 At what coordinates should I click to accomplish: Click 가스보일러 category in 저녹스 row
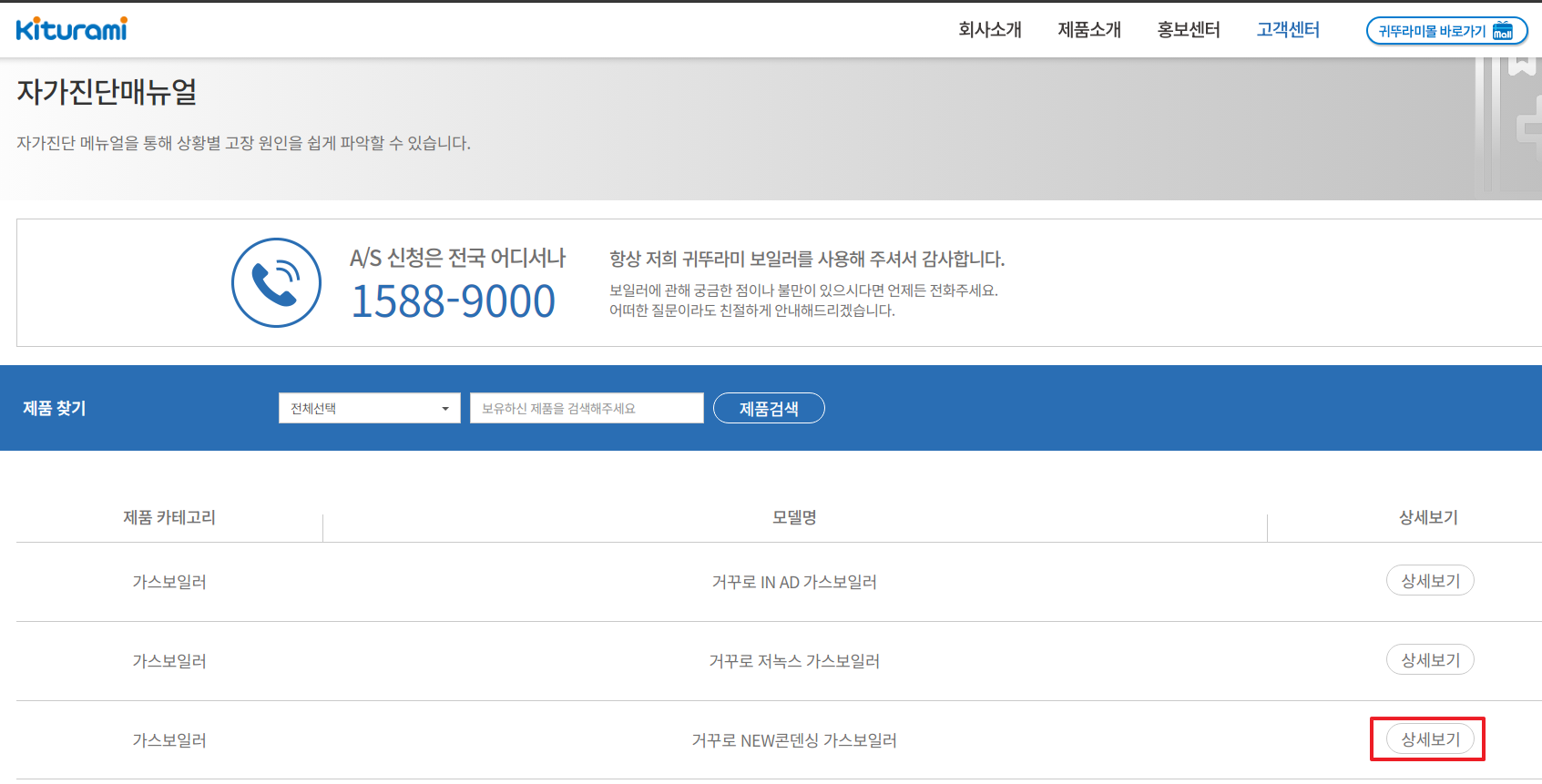click(x=169, y=661)
